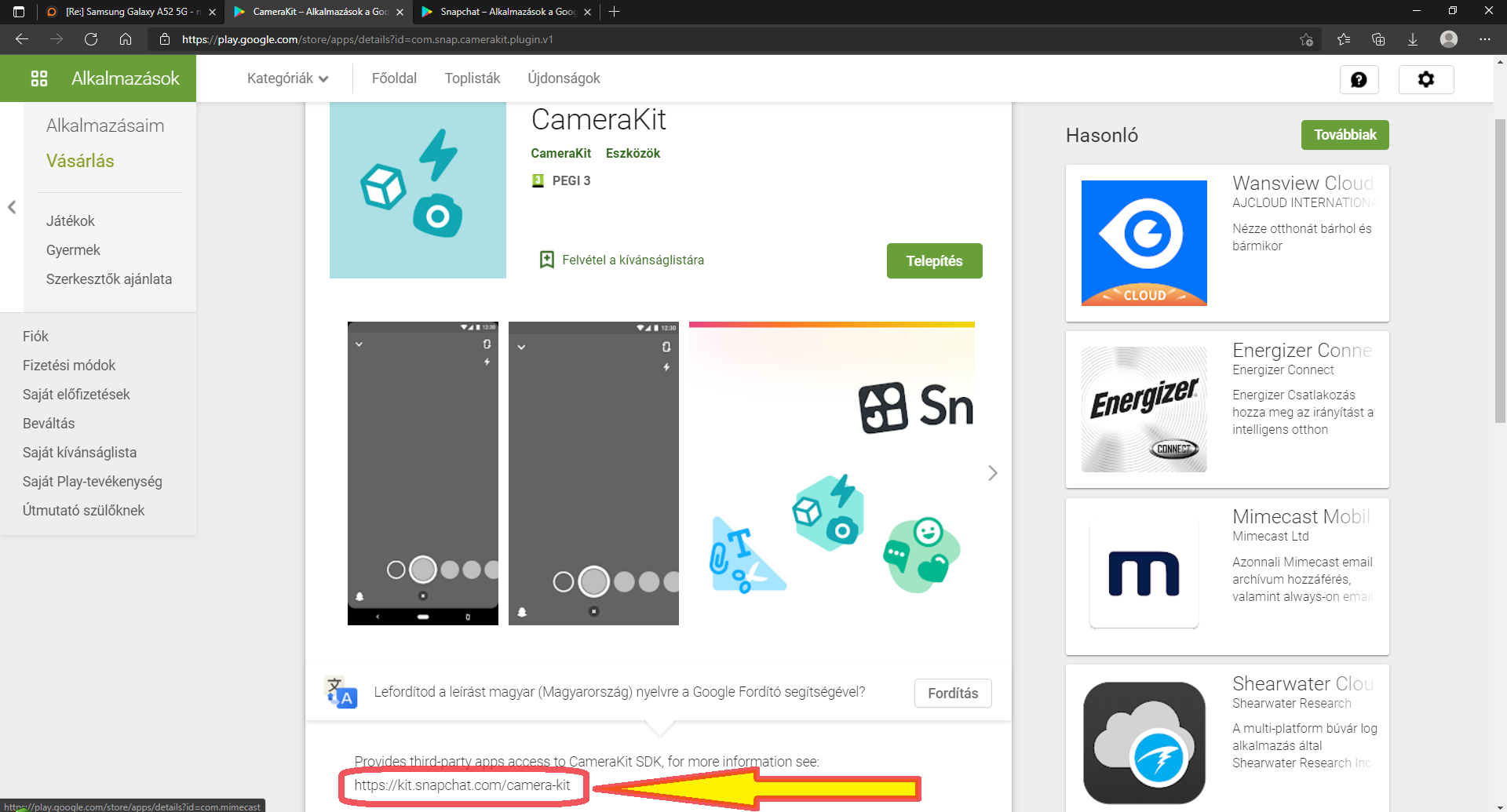This screenshot has height=812, width=1507.
Task: Go to Főoldal tab
Action: tap(394, 78)
